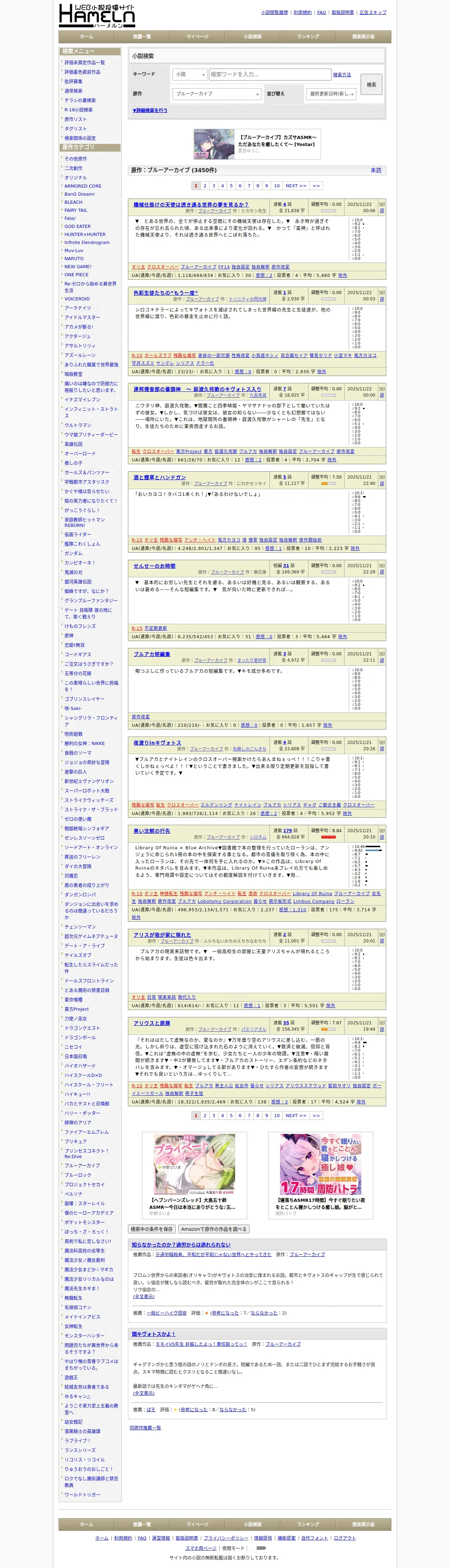Go to page 2 in top pagination
This screenshot has width=450, height=1568.
205,186
